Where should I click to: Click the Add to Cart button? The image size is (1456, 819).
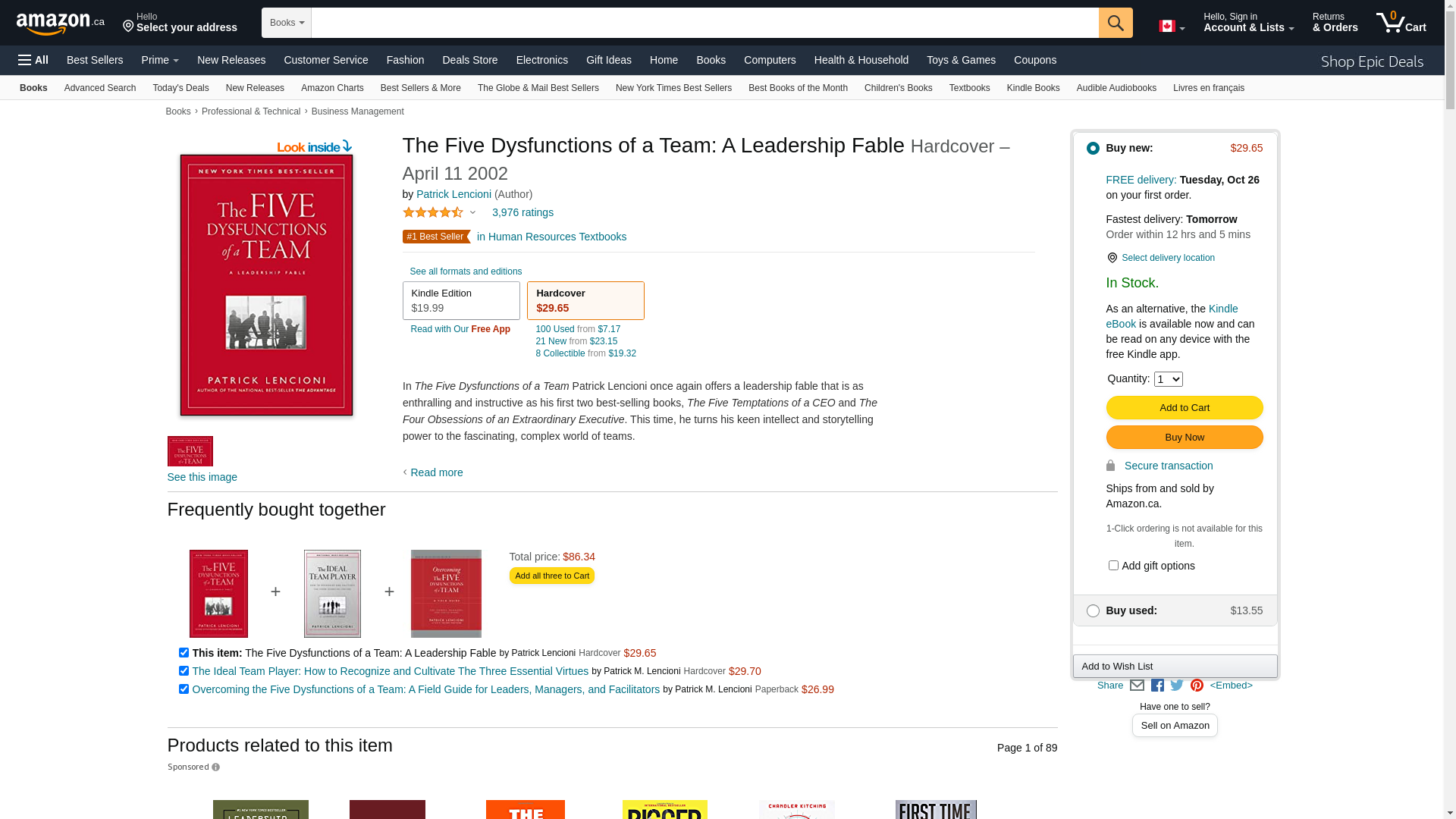click(x=1184, y=408)
